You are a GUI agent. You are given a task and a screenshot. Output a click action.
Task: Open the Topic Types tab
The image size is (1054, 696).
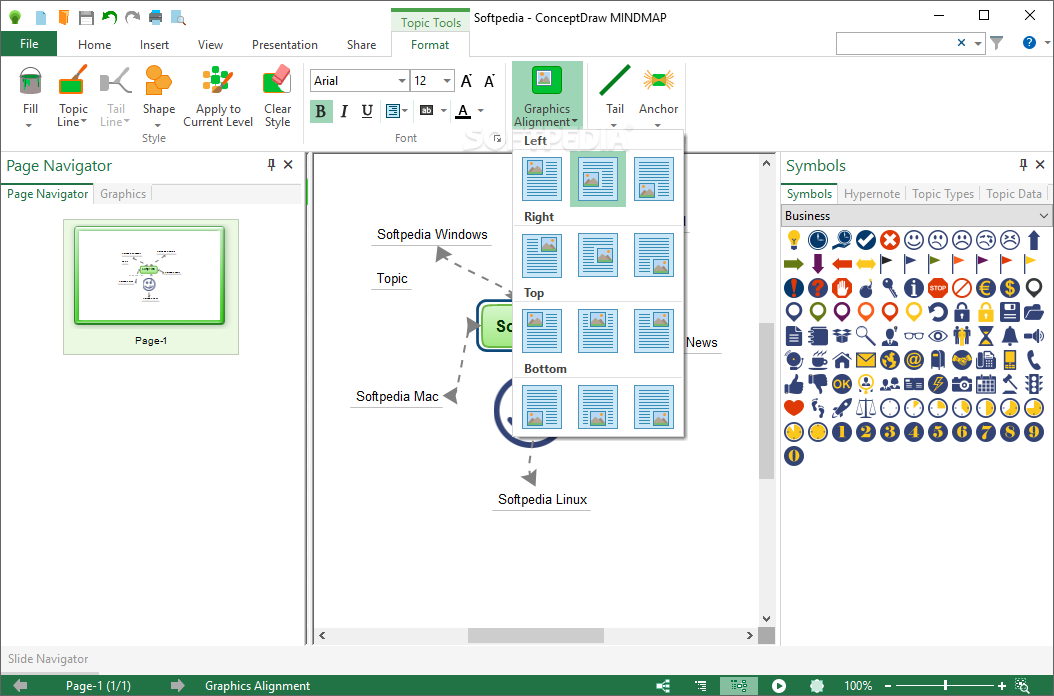point(942,194)
